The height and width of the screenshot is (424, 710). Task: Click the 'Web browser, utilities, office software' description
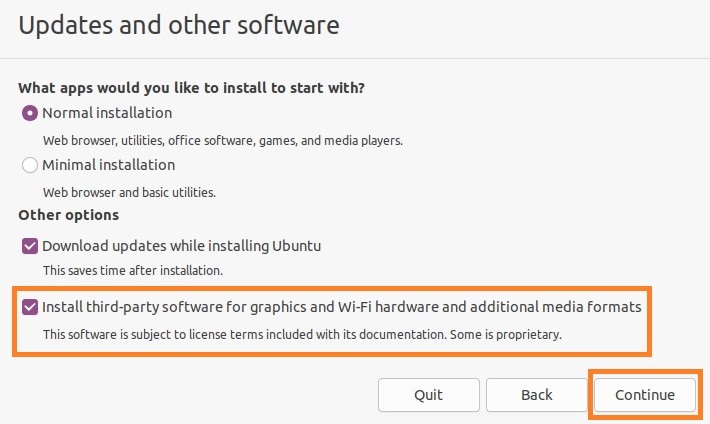pyautogui.click(x=223, y=141)
